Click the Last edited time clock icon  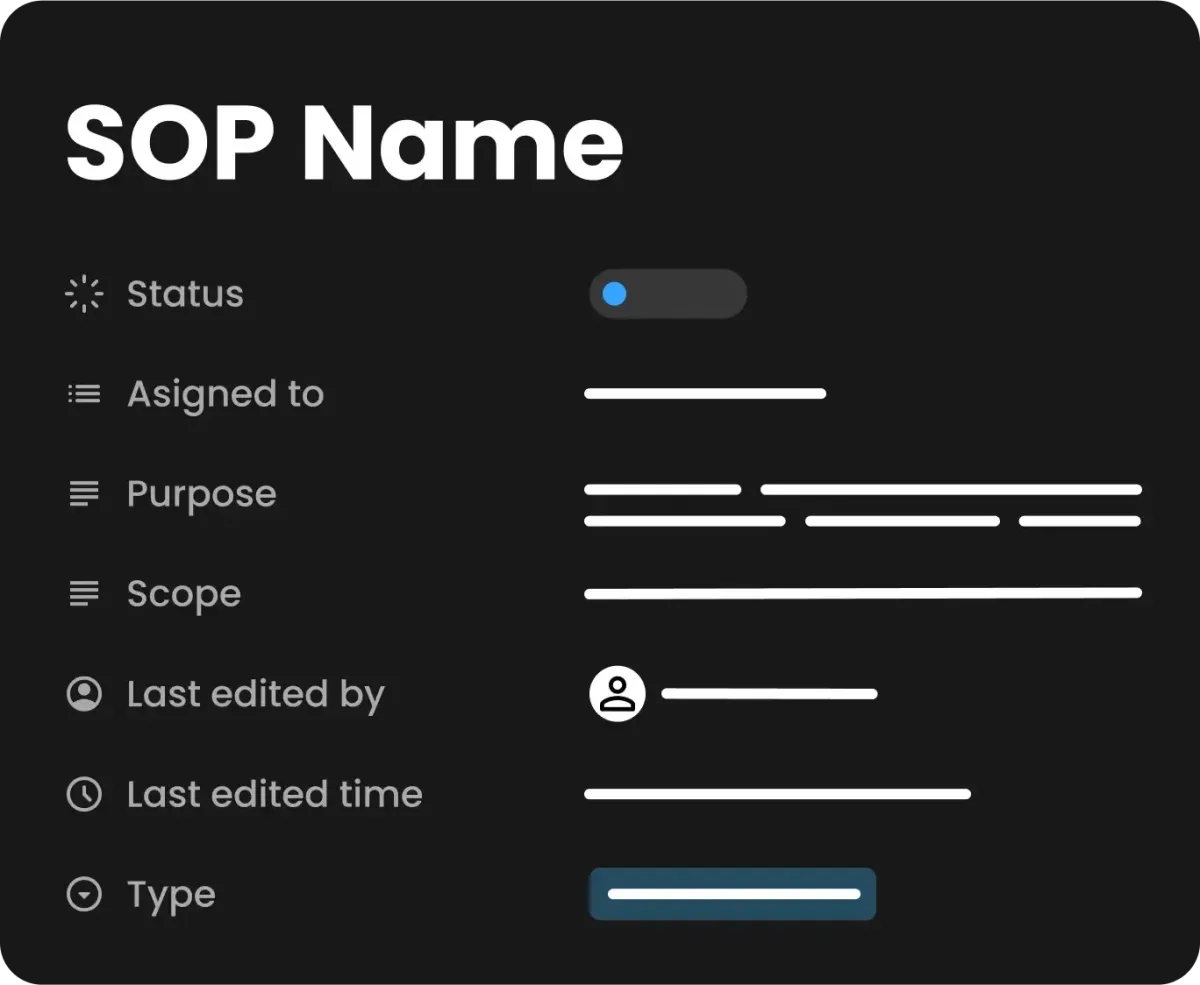point(84,794)
